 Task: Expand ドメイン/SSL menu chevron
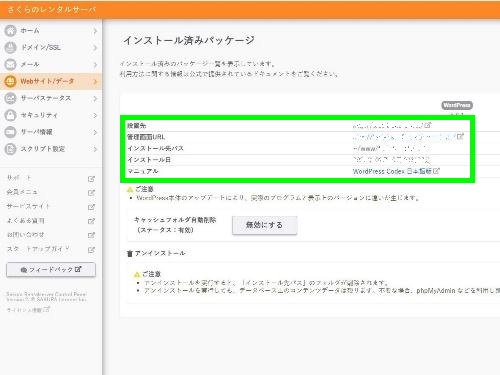(95, 48)
